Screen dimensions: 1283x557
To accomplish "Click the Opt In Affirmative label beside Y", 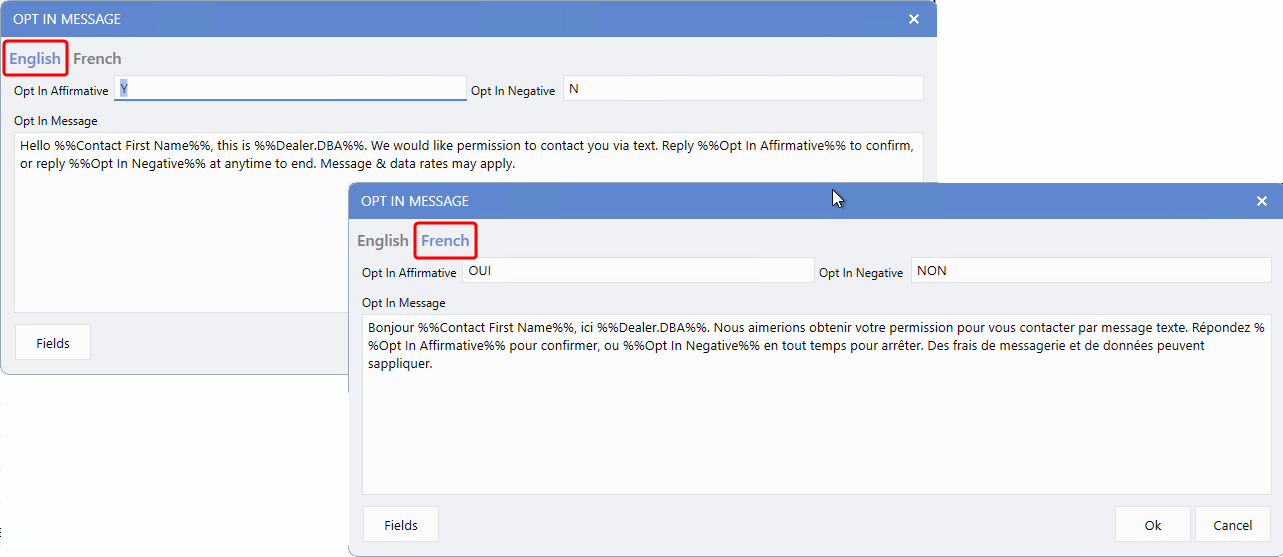I will (61, 91).
